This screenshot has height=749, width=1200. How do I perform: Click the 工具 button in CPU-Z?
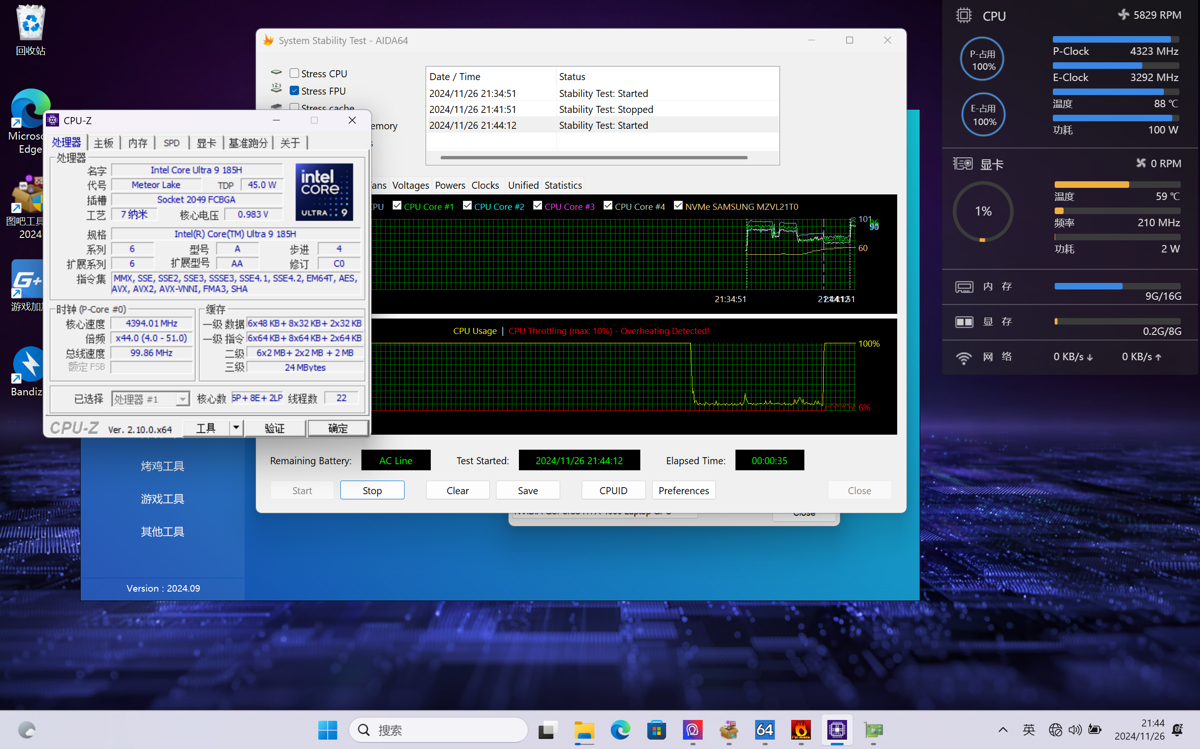point(206,428)
